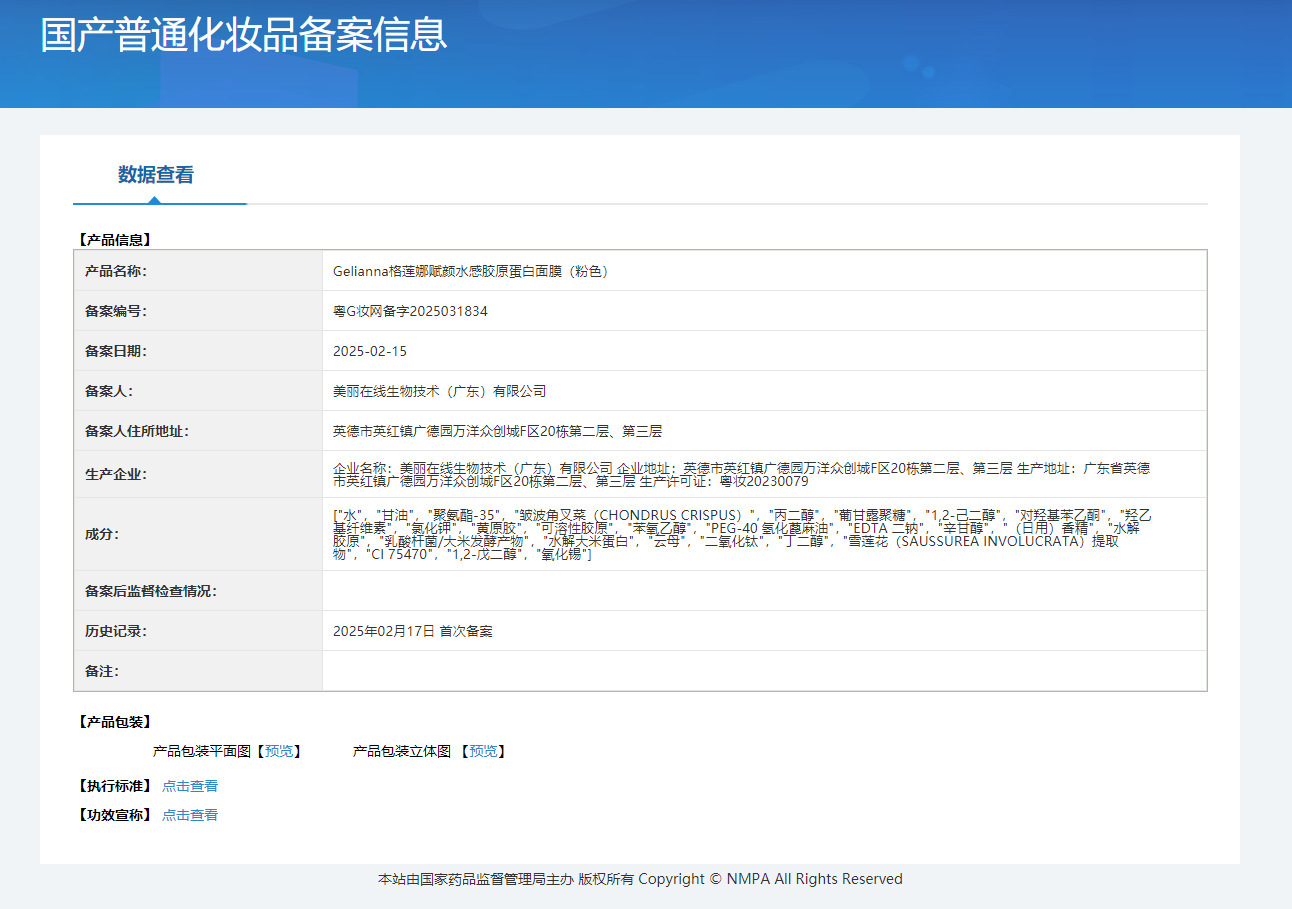This screenshot has height=909, width=1292.
Task: Open the 数据查看 tab
Action: (x=156, y=175)
